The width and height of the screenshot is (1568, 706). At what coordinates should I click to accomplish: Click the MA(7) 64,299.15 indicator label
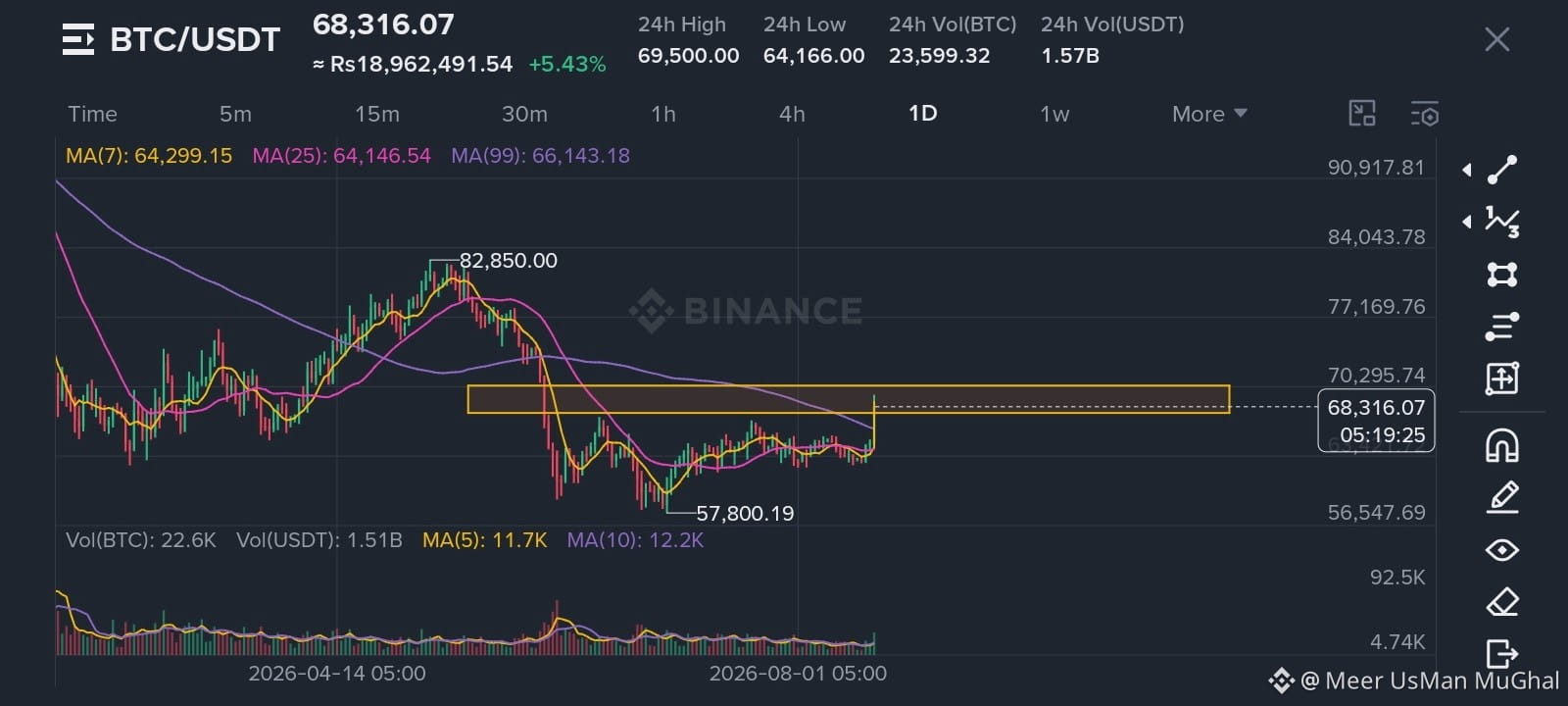[149, 155]
